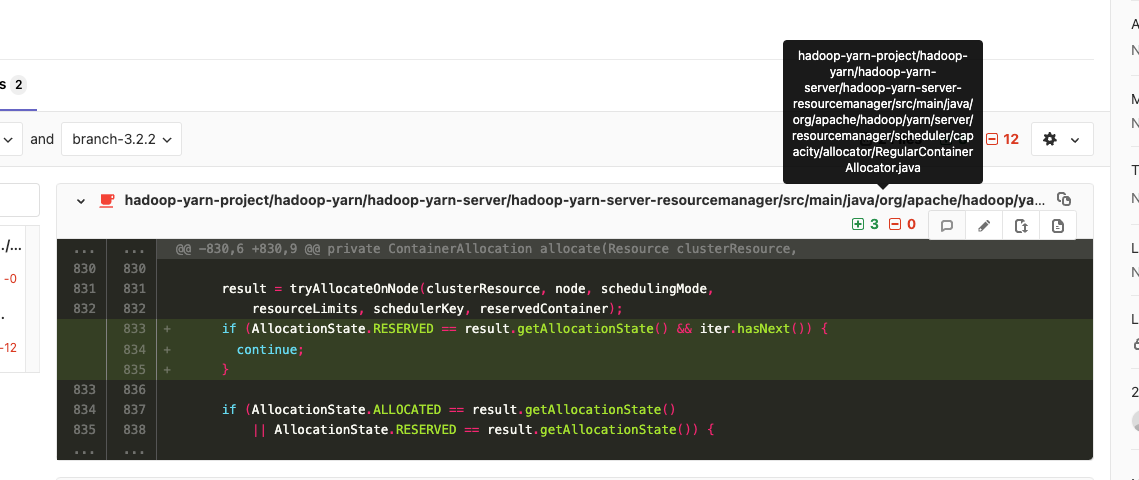Open the hadoop-yarn-project file path link
The image size is (1139, 480).
tap(584, 200)
